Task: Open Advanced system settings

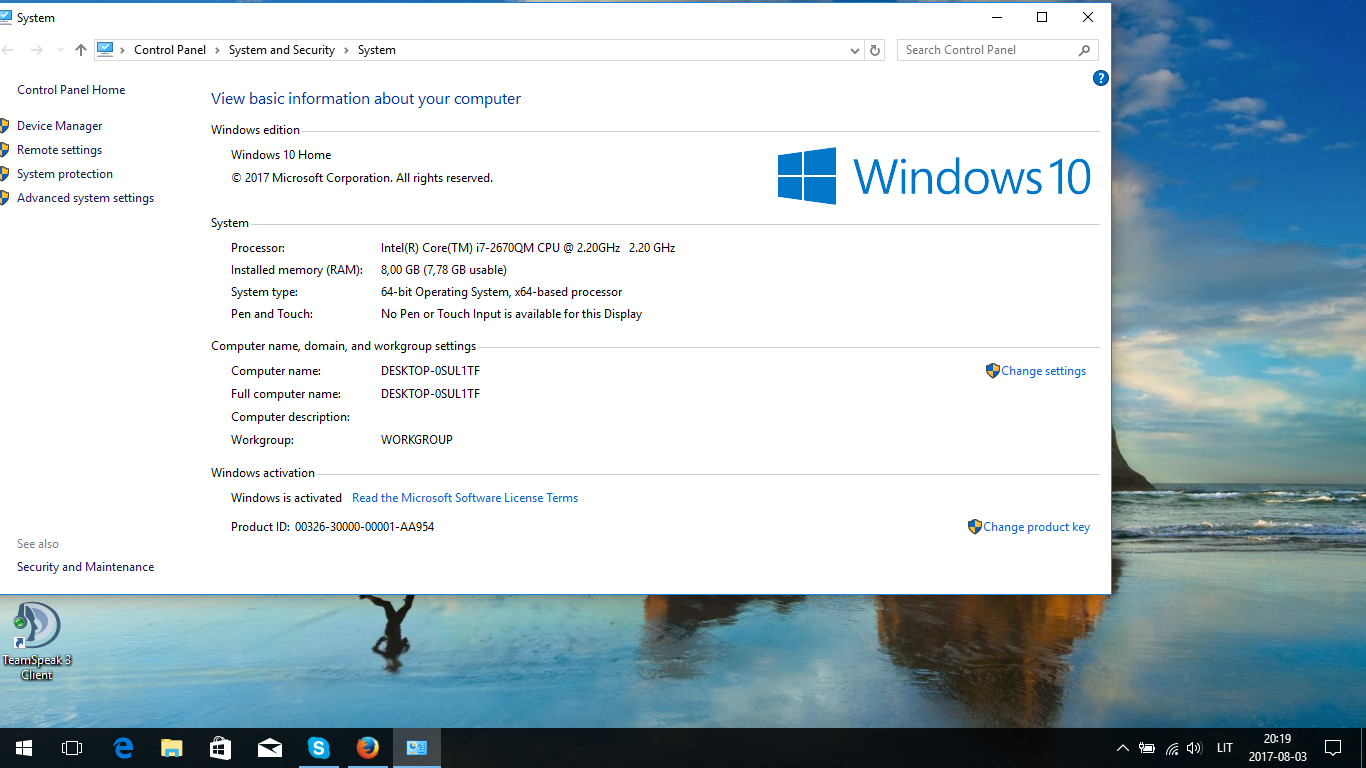Action: point(85,198)
